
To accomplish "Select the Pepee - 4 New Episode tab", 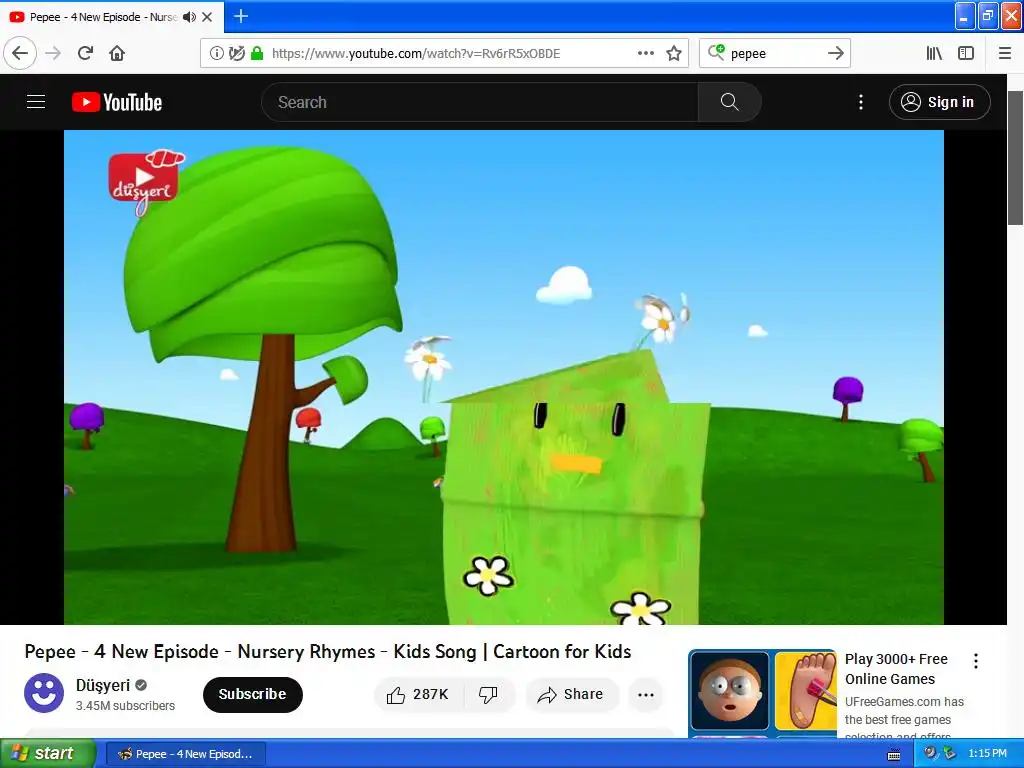I will click(x=111, y=17).
